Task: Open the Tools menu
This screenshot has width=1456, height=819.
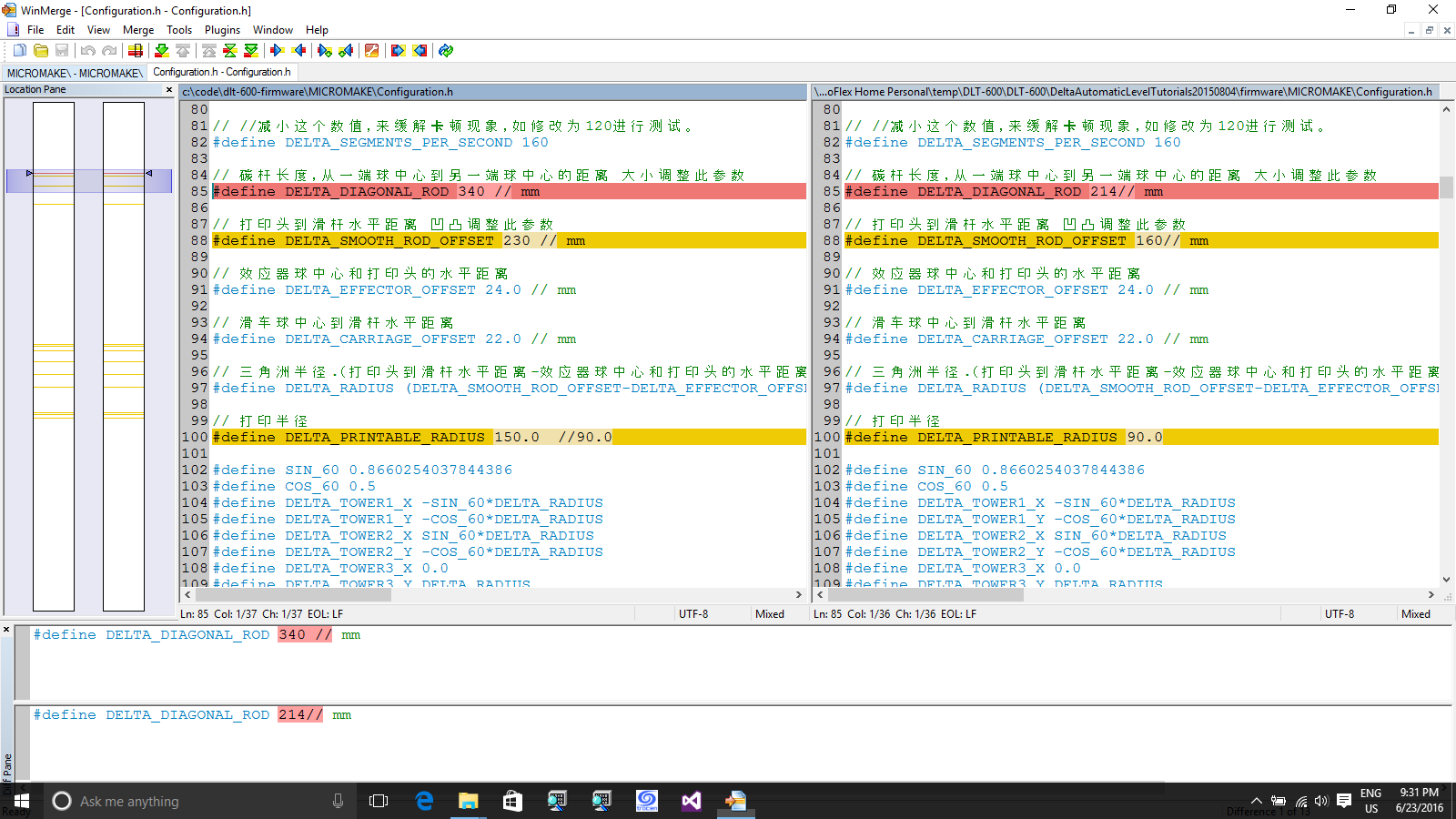Action: click(x=179, y=30)
